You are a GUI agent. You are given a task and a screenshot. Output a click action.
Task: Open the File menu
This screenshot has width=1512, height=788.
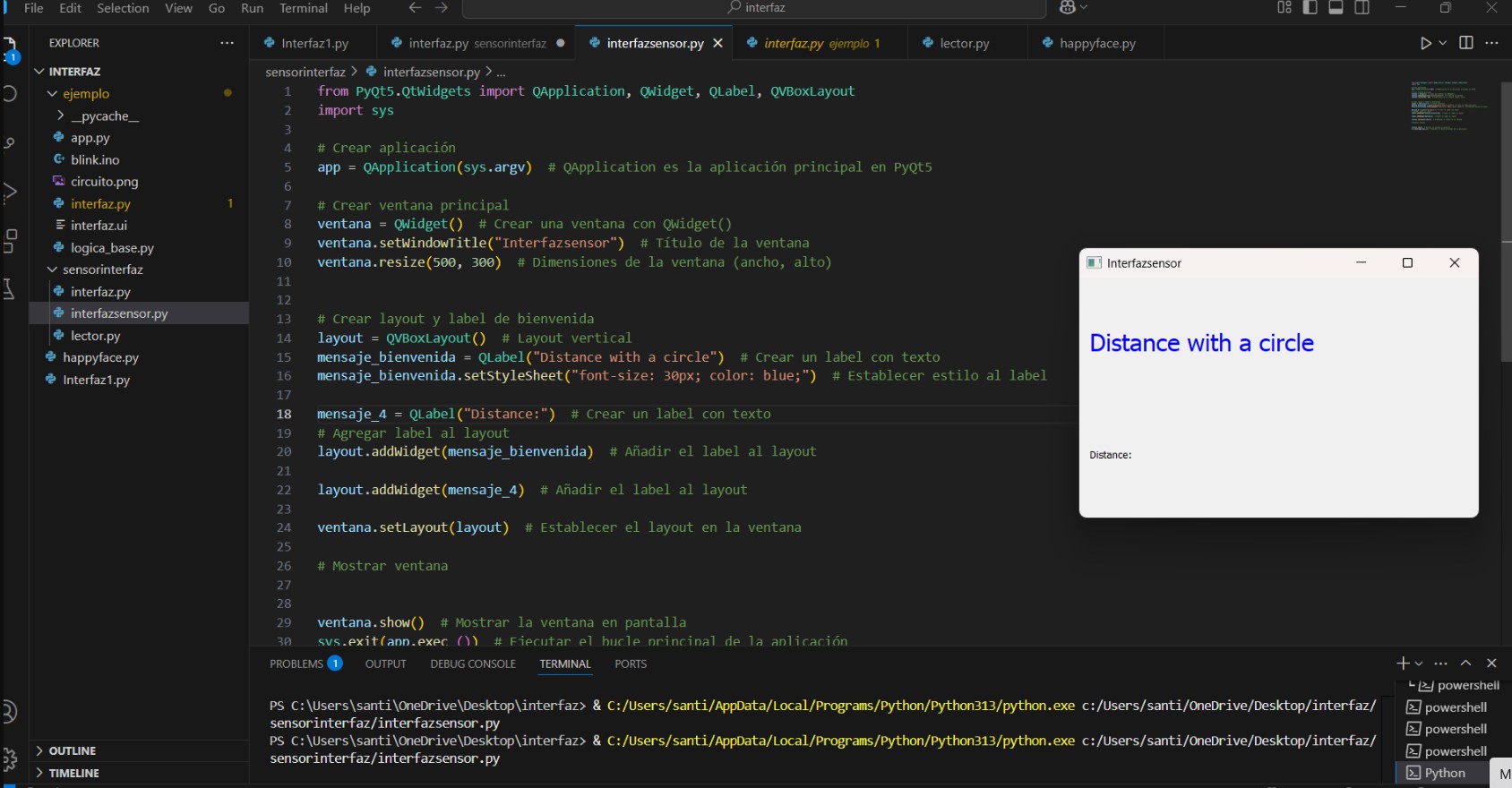click(x=33, y=8)
